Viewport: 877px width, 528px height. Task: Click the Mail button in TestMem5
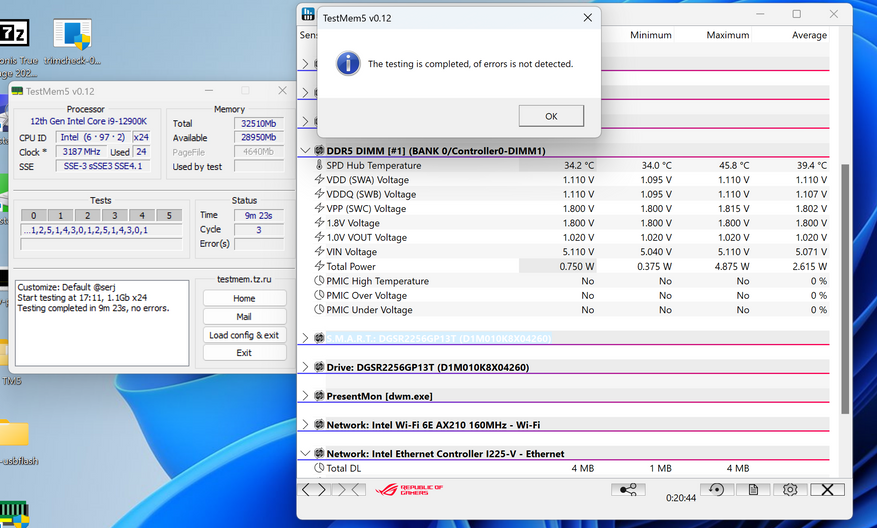(x=244, y=316)
